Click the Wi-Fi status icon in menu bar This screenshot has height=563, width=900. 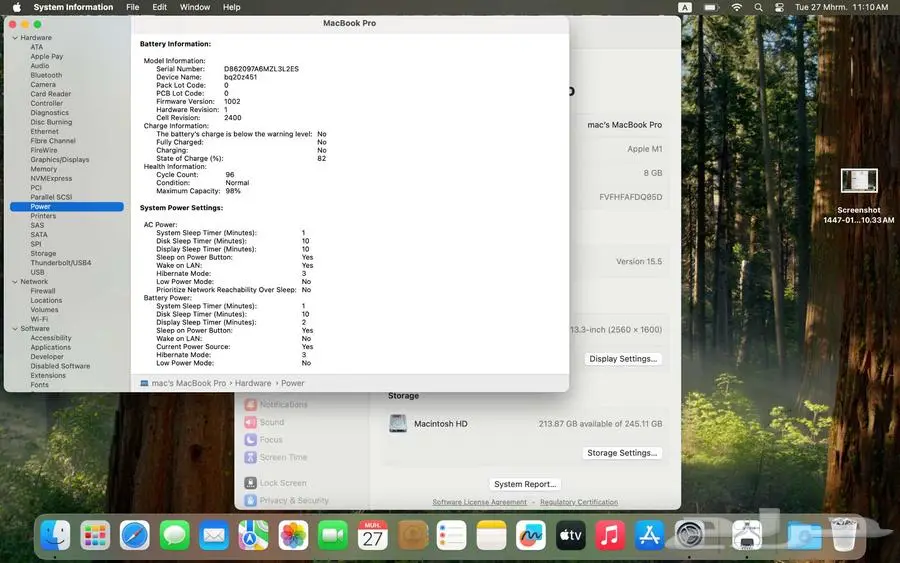pyautogui.click(x=736, y=7)
